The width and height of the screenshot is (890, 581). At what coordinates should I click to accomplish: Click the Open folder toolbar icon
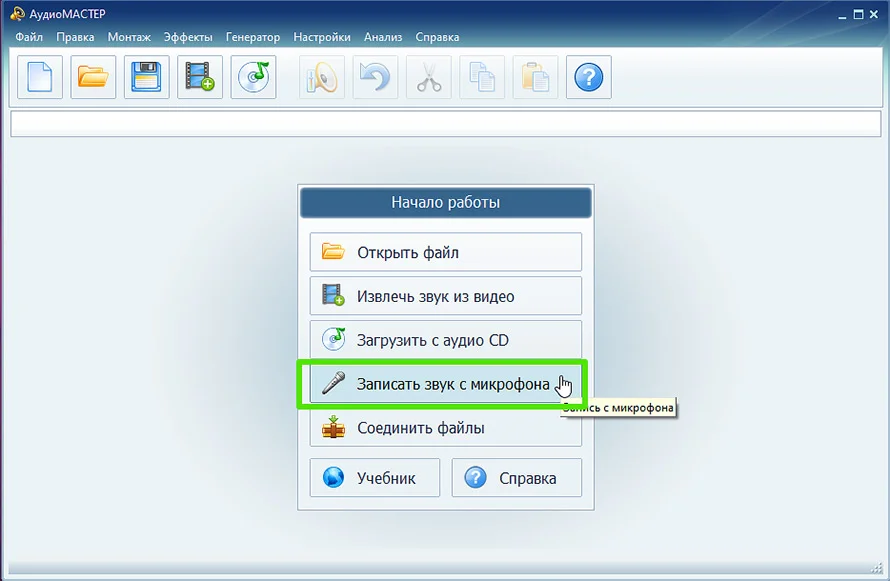[93, 77]
